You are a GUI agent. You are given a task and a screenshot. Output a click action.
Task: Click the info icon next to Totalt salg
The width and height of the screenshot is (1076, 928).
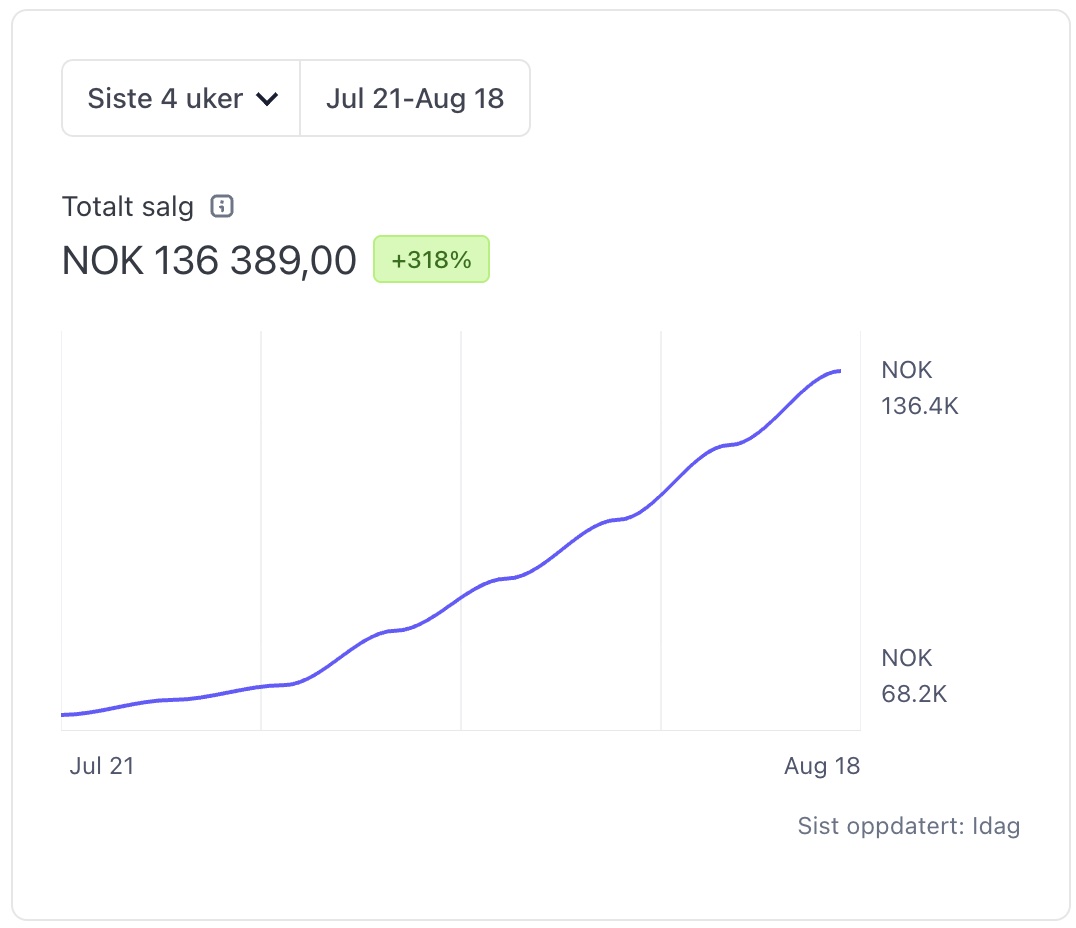point(222,207)
